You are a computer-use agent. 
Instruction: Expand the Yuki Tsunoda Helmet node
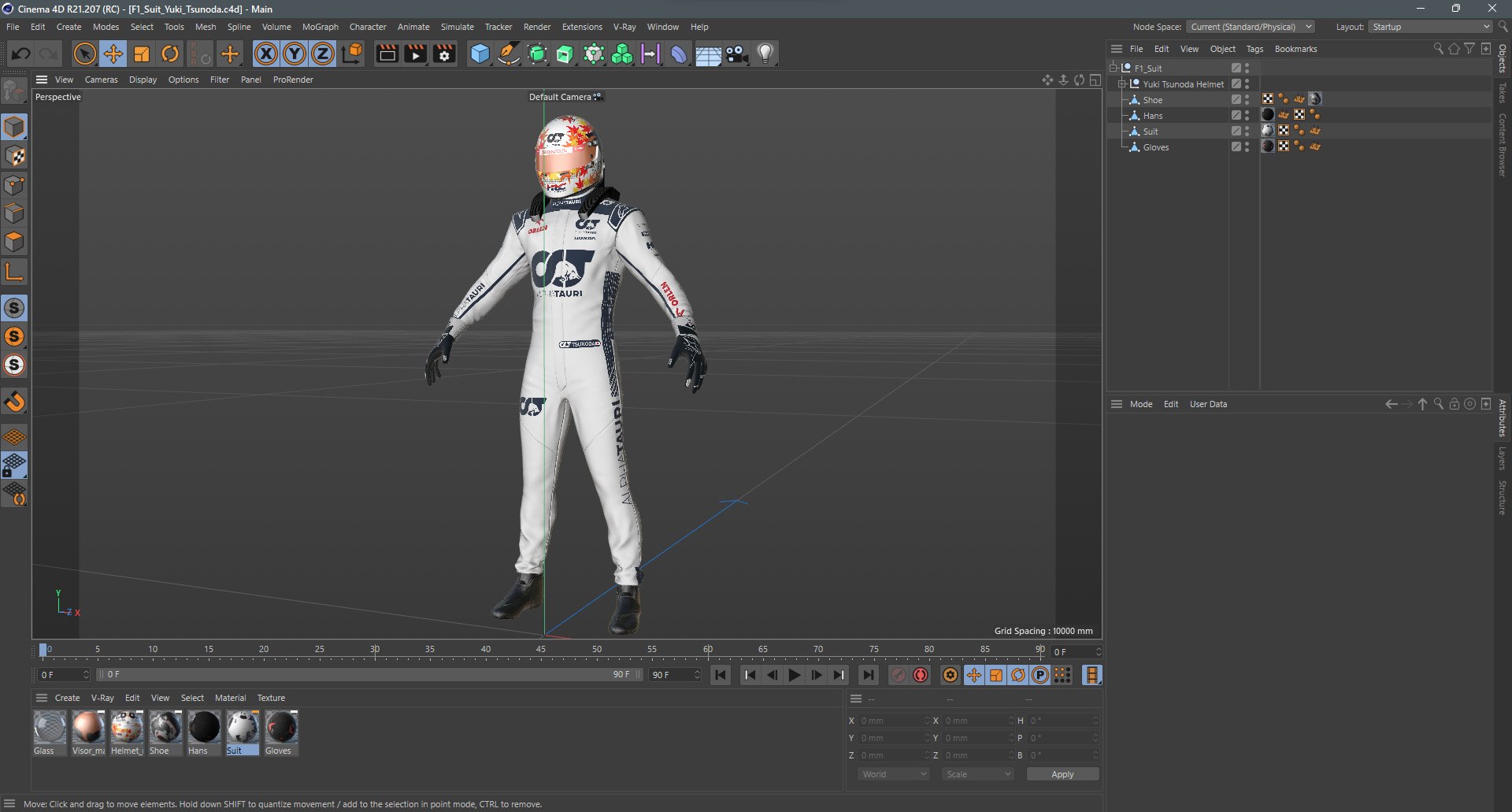(1121, 83)
